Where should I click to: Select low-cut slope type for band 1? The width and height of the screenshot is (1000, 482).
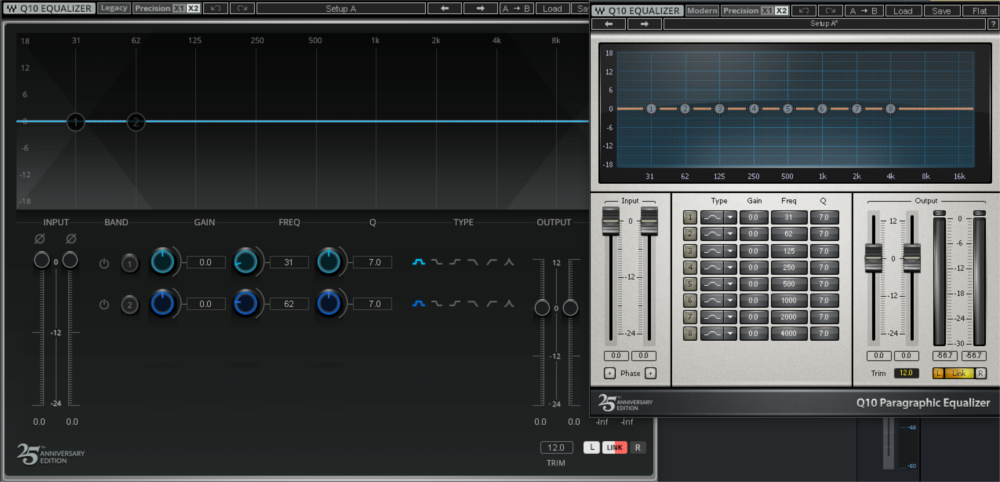click(x=491, y=261)
